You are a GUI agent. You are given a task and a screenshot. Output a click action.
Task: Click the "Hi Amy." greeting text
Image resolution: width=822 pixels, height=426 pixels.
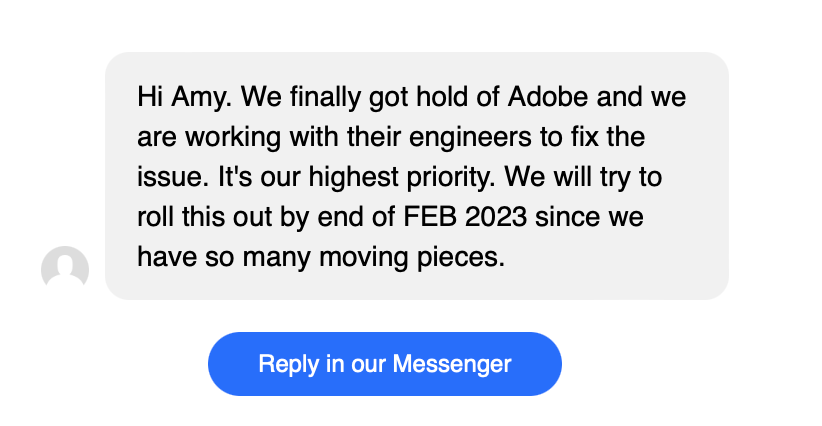coord(185,98)
